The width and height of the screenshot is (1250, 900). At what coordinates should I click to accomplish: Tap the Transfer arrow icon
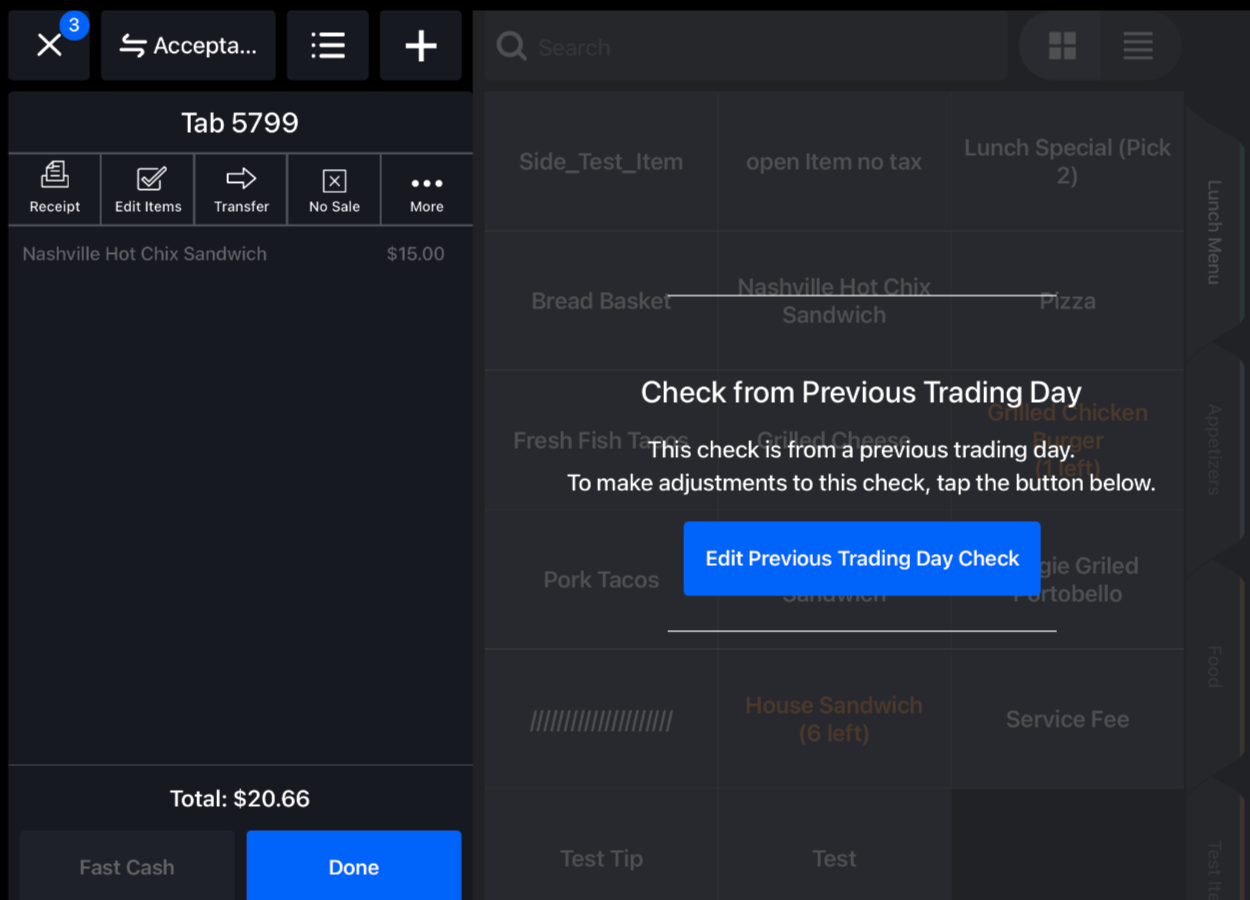[240, 188]
